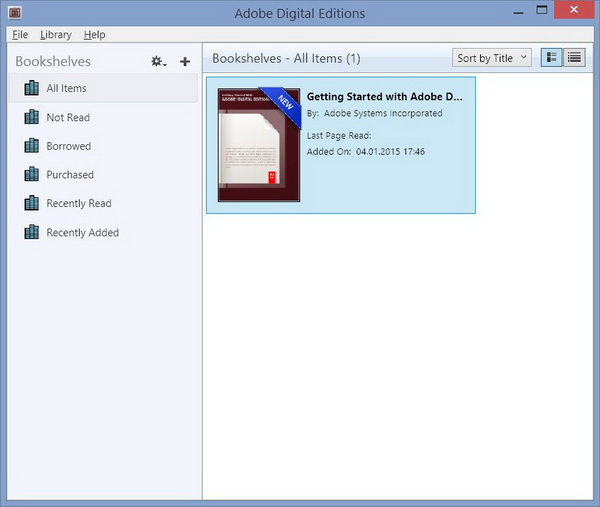Image resolution: width=600 pixels, height=507 pixels.
Task: Click Purchased bookshelf icon
Action: point(31,174)
